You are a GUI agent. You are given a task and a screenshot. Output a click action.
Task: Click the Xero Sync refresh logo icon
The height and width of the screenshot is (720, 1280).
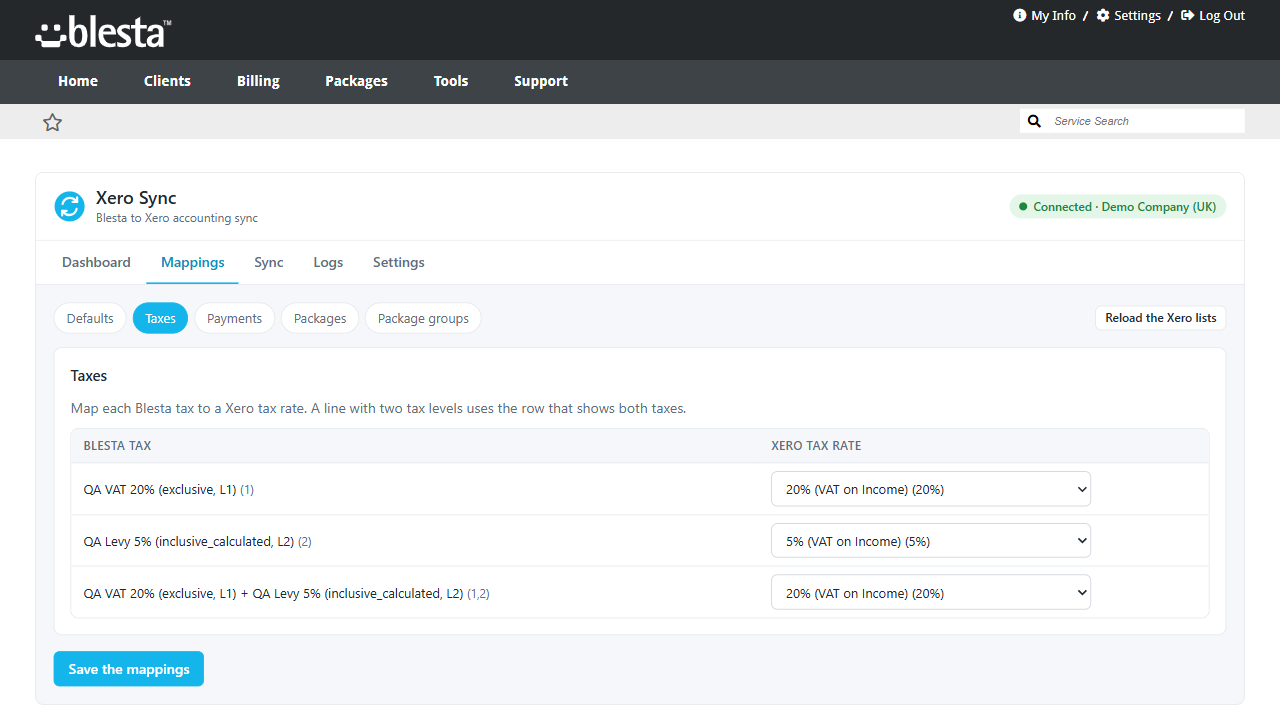point(70,206)
